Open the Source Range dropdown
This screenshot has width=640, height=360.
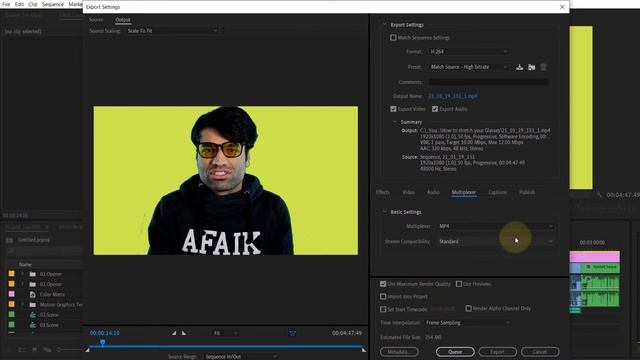pos(241,356)
